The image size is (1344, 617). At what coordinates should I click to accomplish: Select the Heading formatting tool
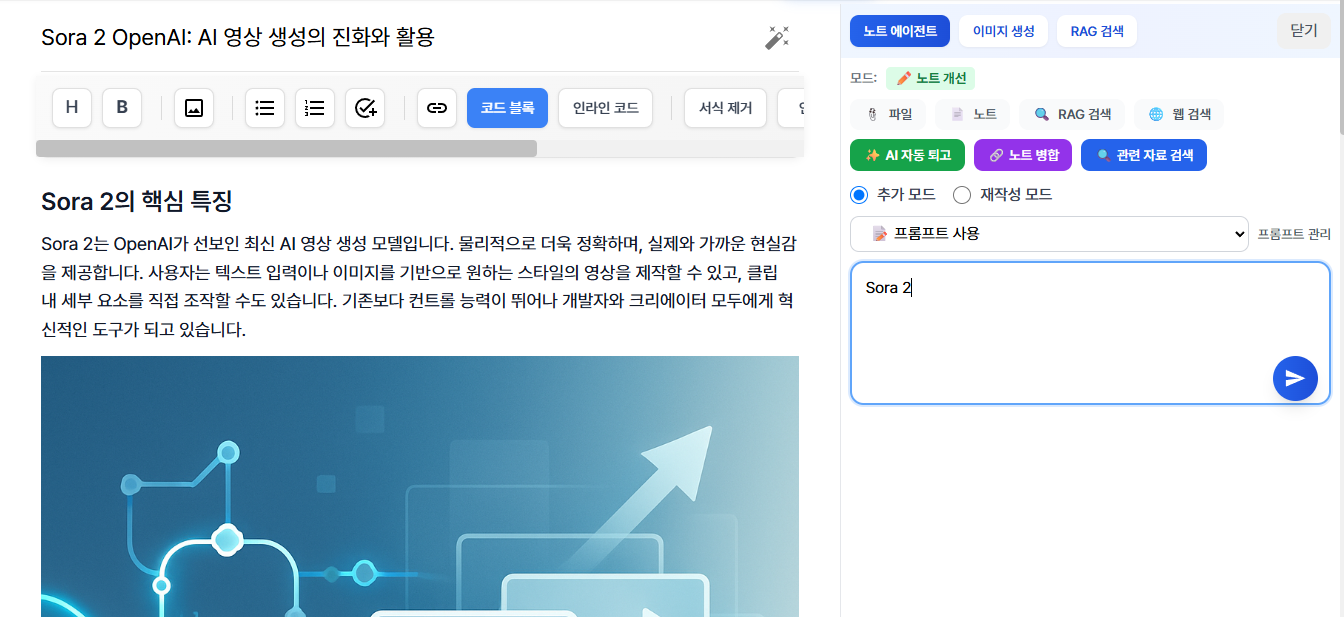[x=71, y=108]
